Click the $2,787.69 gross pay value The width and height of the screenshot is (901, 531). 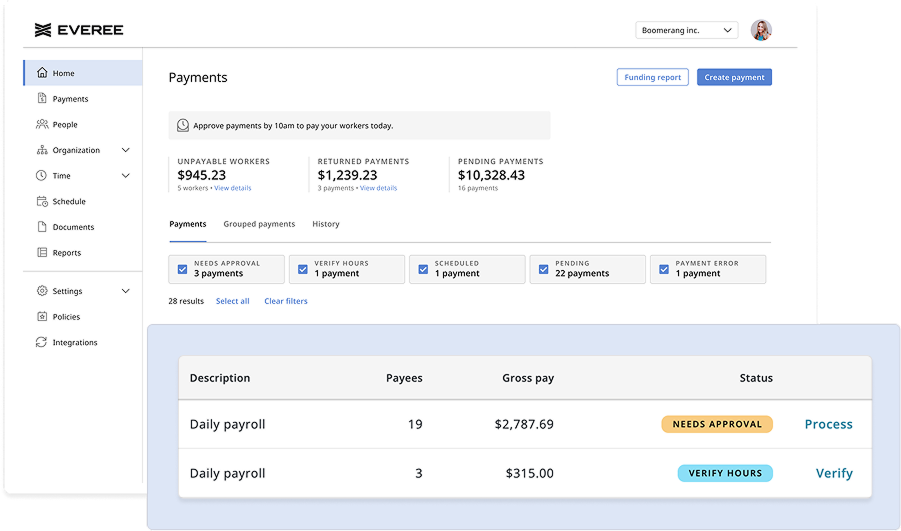[524, 424]
